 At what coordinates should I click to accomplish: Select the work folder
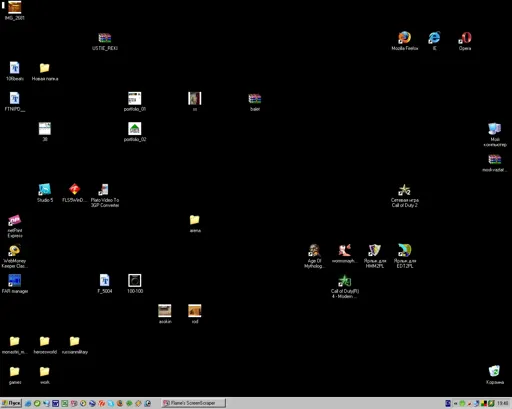point(45,371)
